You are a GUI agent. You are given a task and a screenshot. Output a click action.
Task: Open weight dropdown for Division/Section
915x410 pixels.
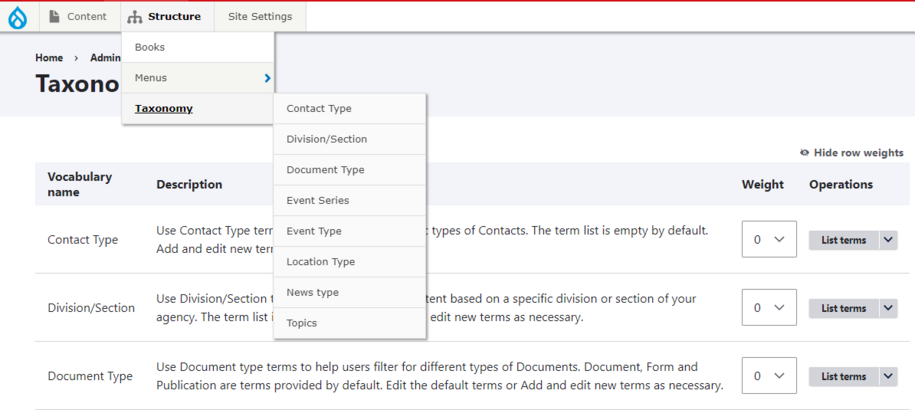click(768, 308)
